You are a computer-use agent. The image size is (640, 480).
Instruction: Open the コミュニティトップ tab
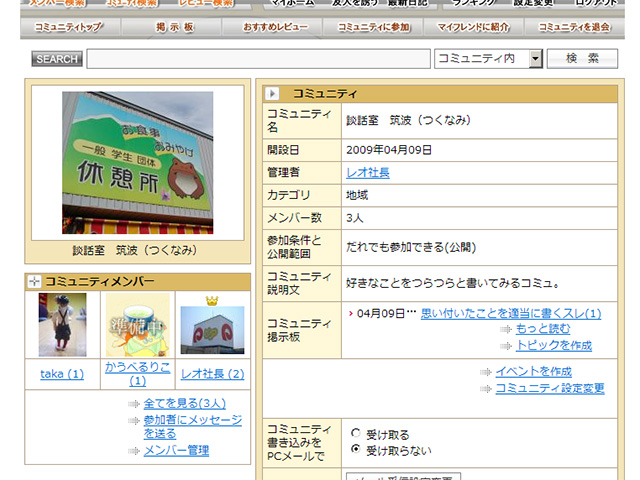69,27
